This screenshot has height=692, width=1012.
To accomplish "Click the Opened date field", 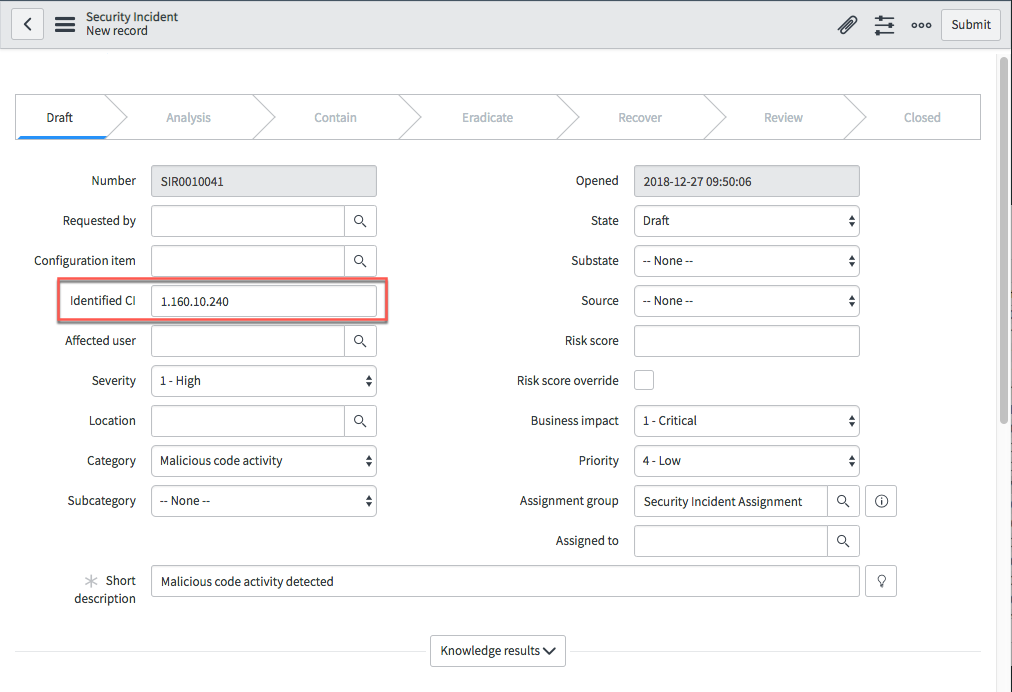I will pos(747,181).
